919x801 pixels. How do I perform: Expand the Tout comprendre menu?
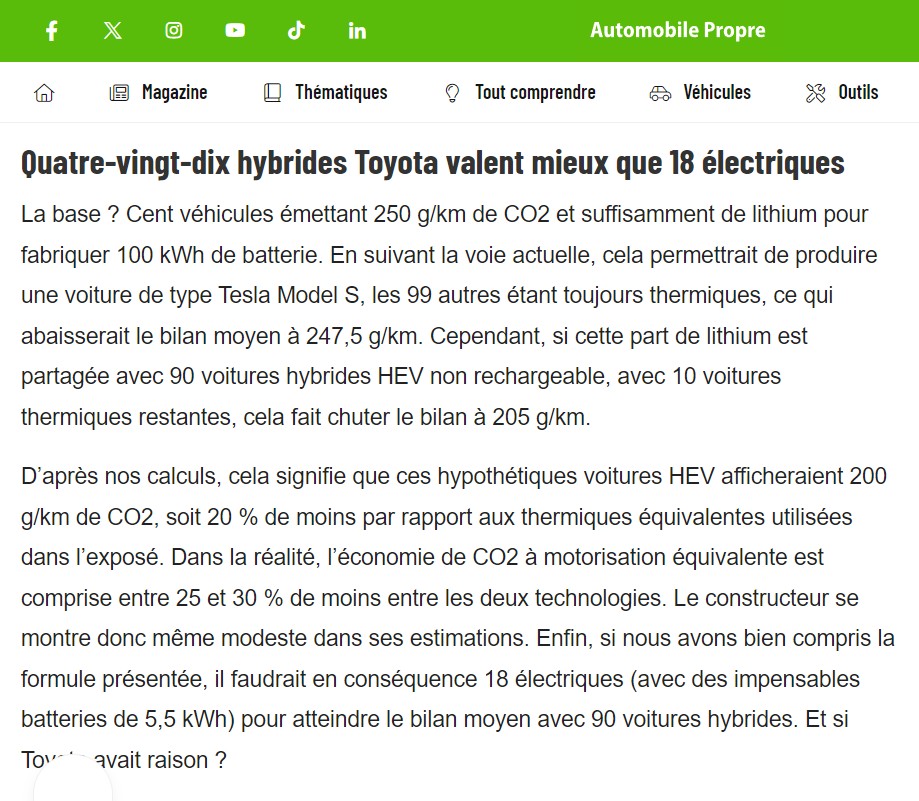tap(535, 92)
